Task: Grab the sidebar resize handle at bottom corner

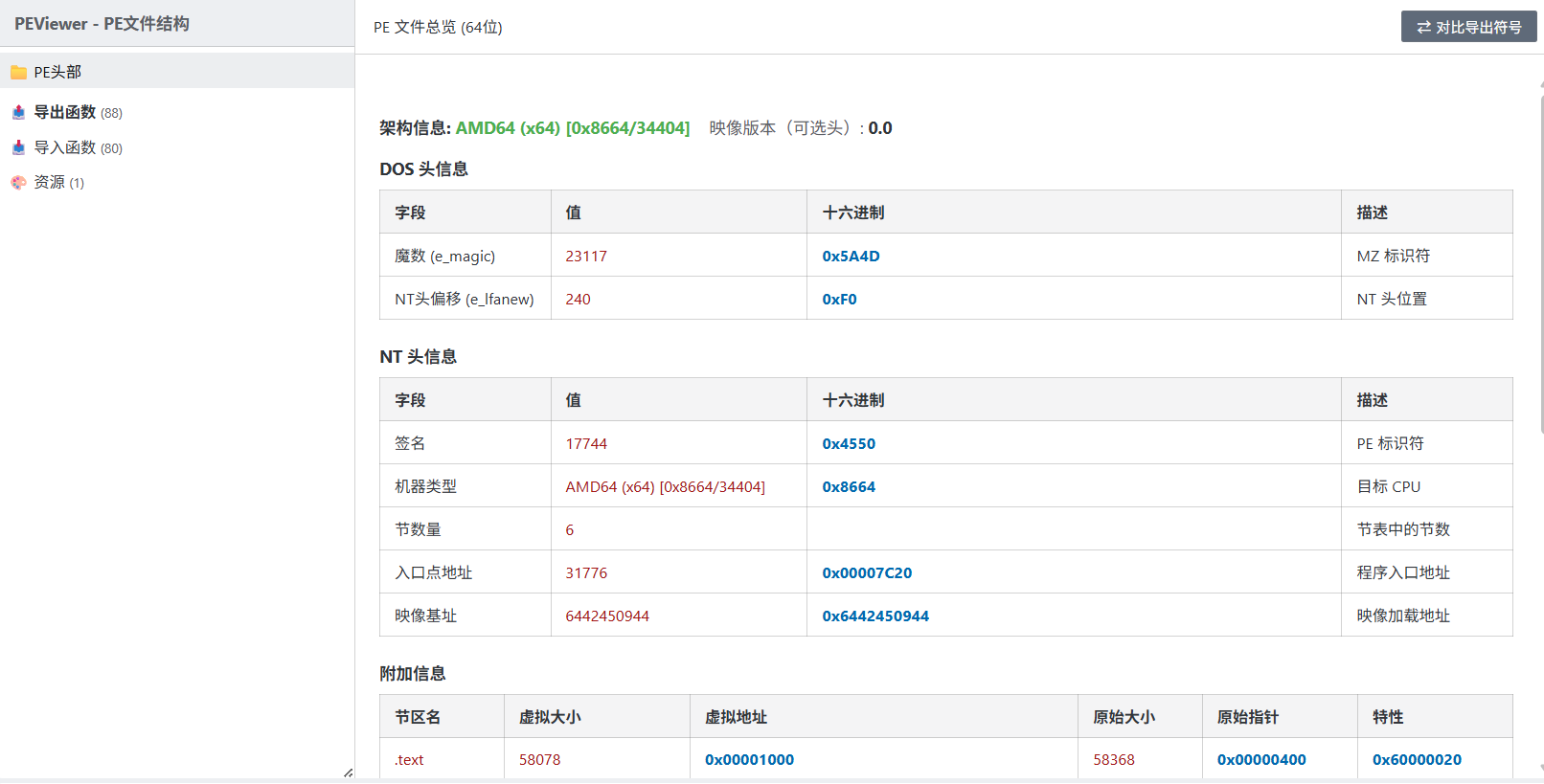Action: 348,772
